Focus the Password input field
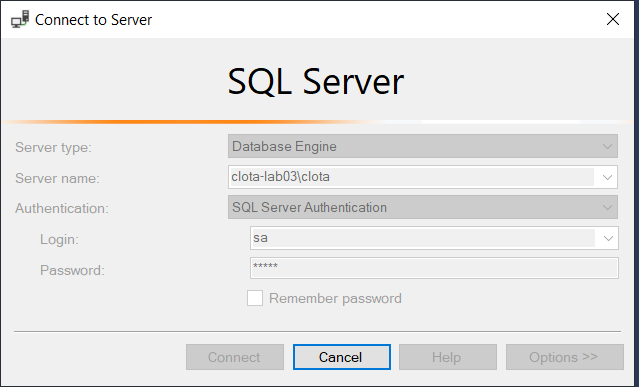This screenshot has width=639, height=387. [434, 268]
